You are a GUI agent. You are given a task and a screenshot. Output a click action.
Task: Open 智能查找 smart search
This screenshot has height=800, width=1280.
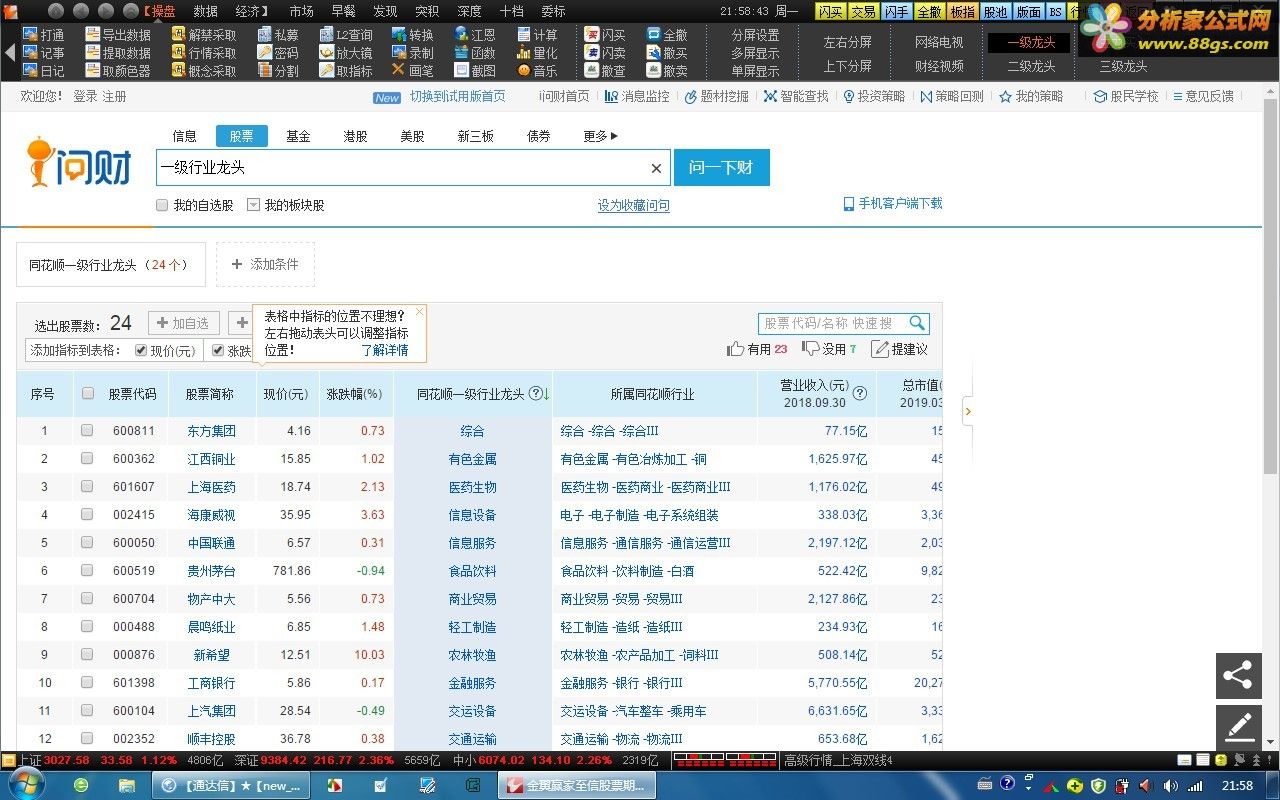796,97
